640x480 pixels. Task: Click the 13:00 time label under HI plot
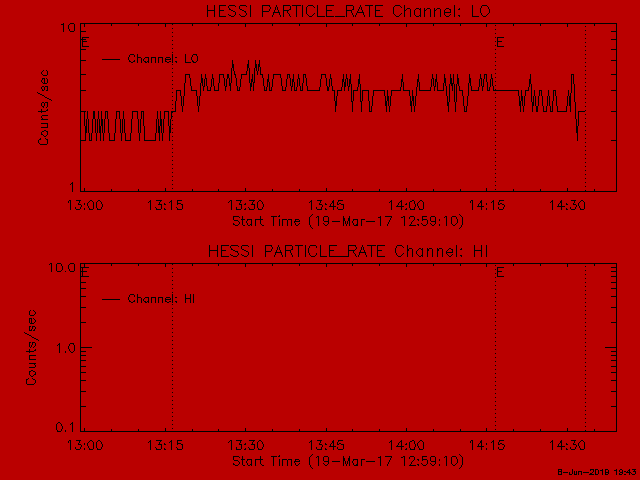coord(85,445)
